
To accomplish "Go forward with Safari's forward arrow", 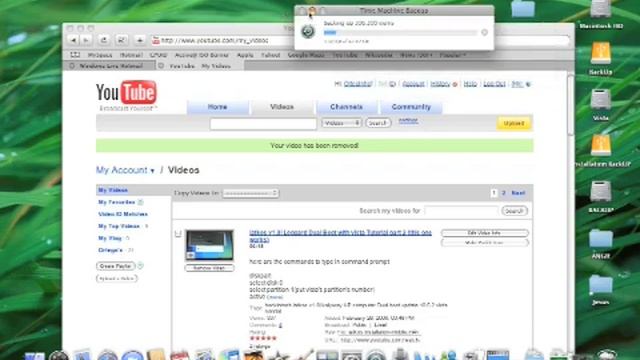I will pyautogui.click(x=86, y=40).
